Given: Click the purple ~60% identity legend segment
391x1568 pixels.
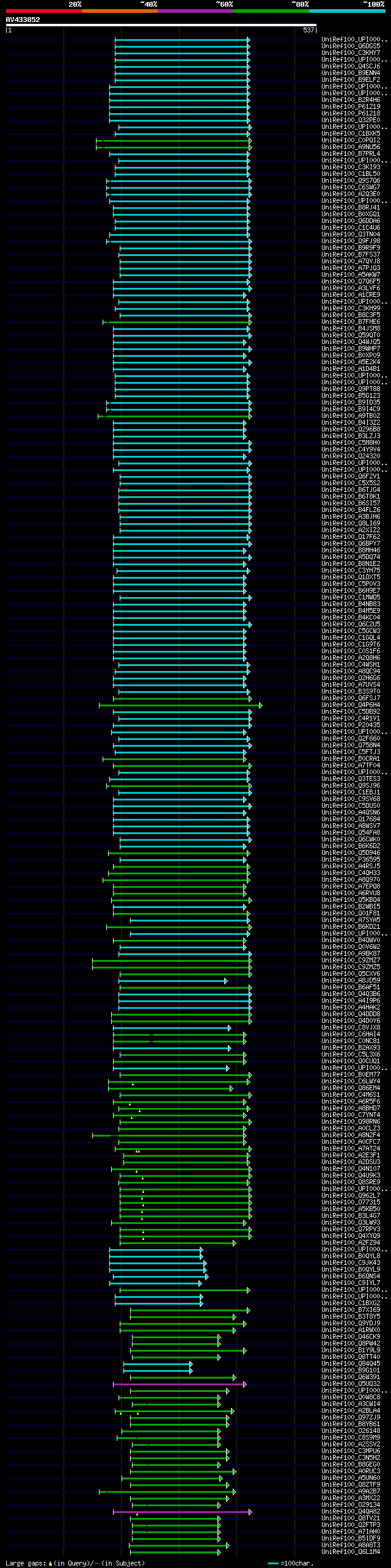Looking at the screenshot, I should coord(195,11).
